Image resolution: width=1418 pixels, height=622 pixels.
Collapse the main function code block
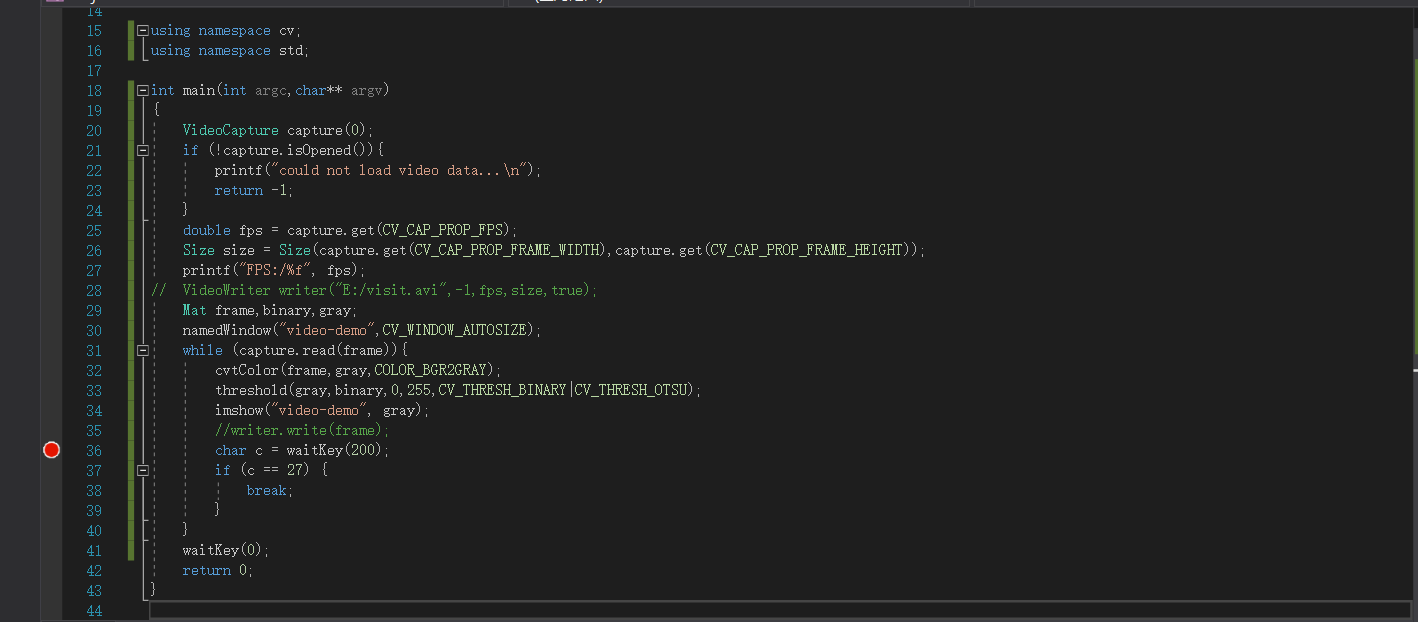pos(142,90)
